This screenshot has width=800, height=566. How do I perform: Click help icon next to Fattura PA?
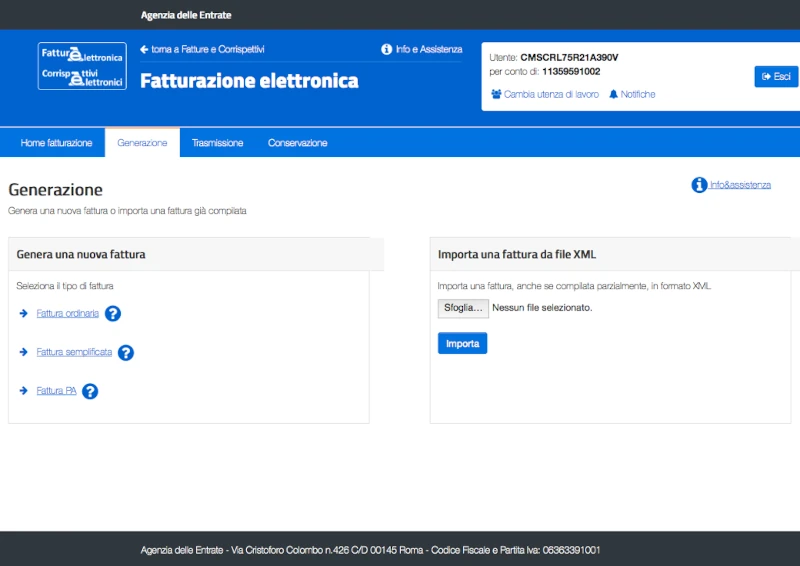(x=90, y=391)
